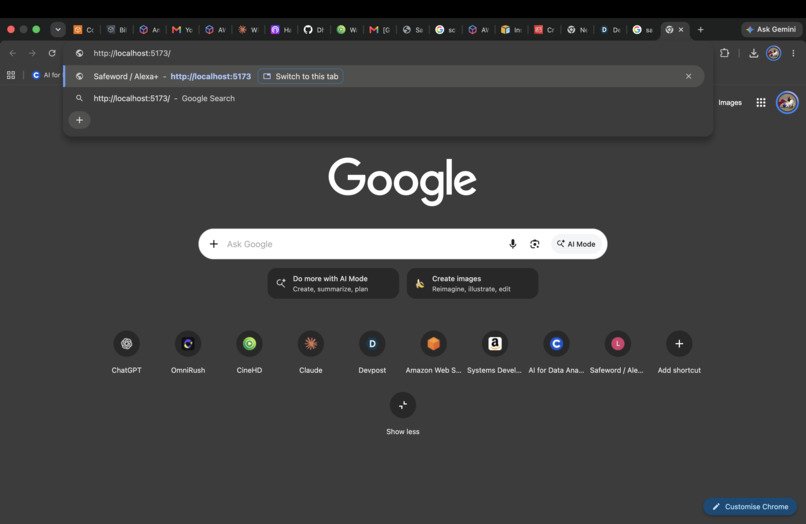Click Switch to this tab button
This screenshot has width=806, height=524.
[301, 76]
